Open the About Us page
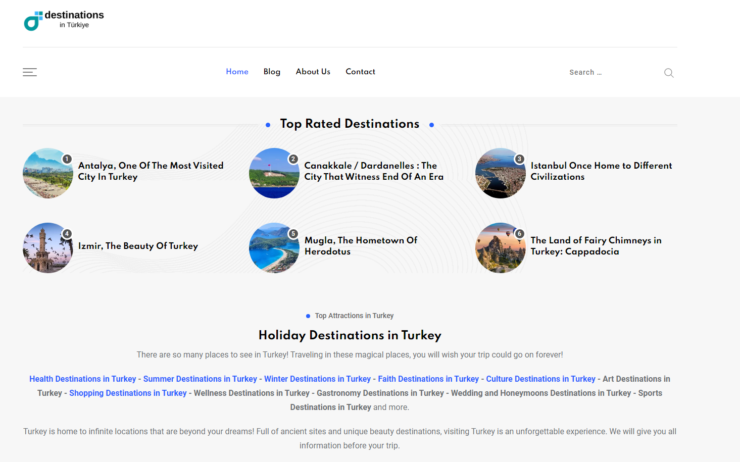740x462 pixels. (313, 72)
